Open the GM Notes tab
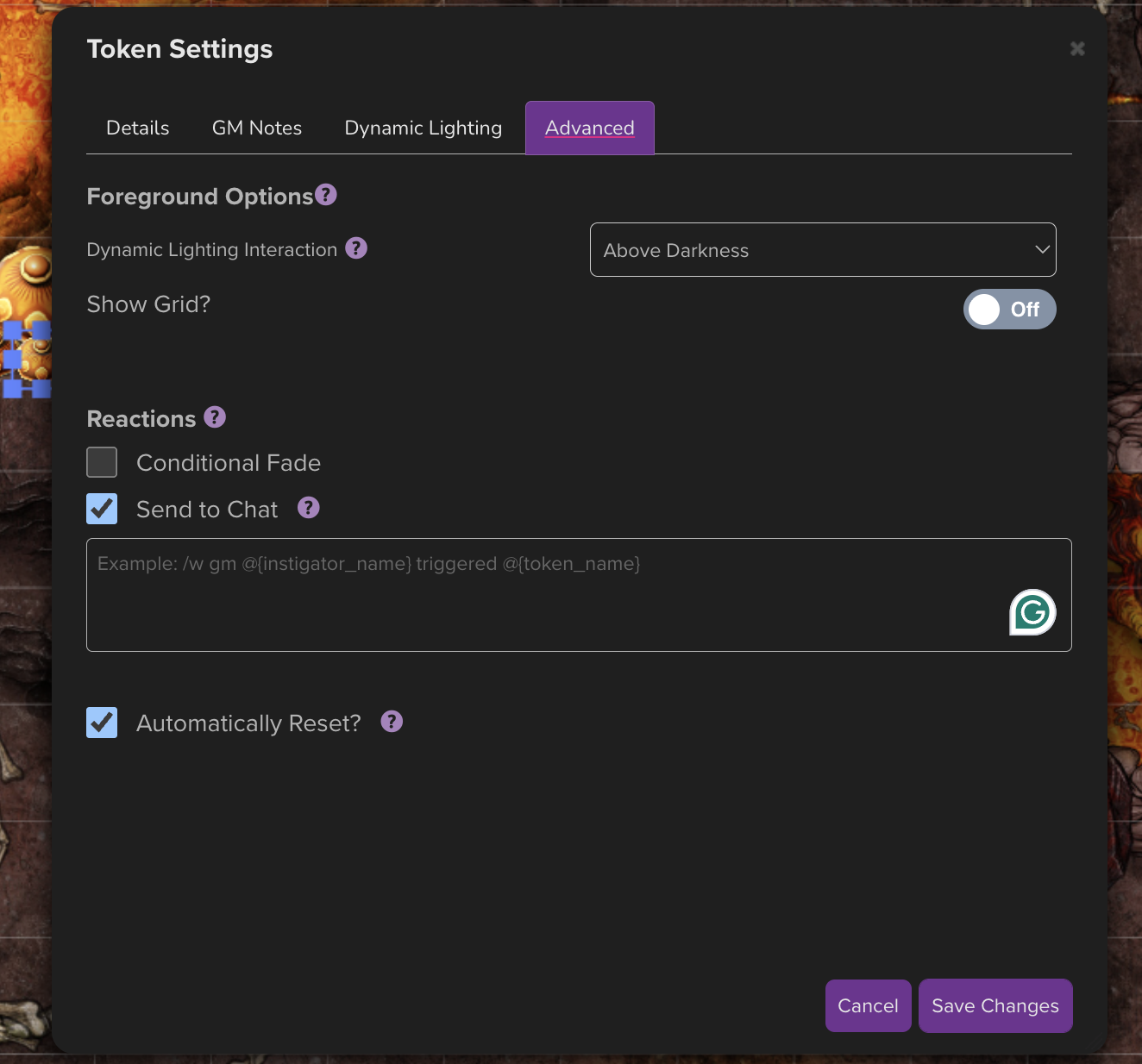The height and width of the screenshot is (1064, 1142). click(257, 128)
